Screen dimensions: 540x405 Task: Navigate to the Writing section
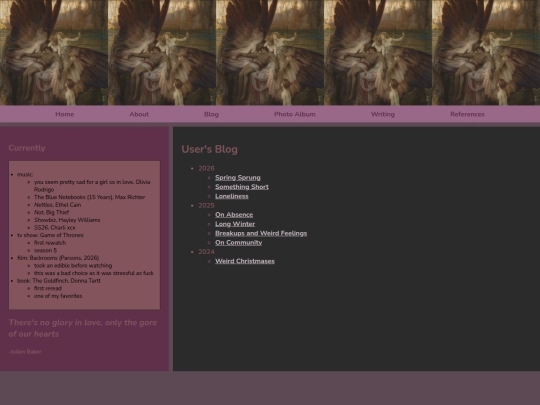tap(383, 114)
